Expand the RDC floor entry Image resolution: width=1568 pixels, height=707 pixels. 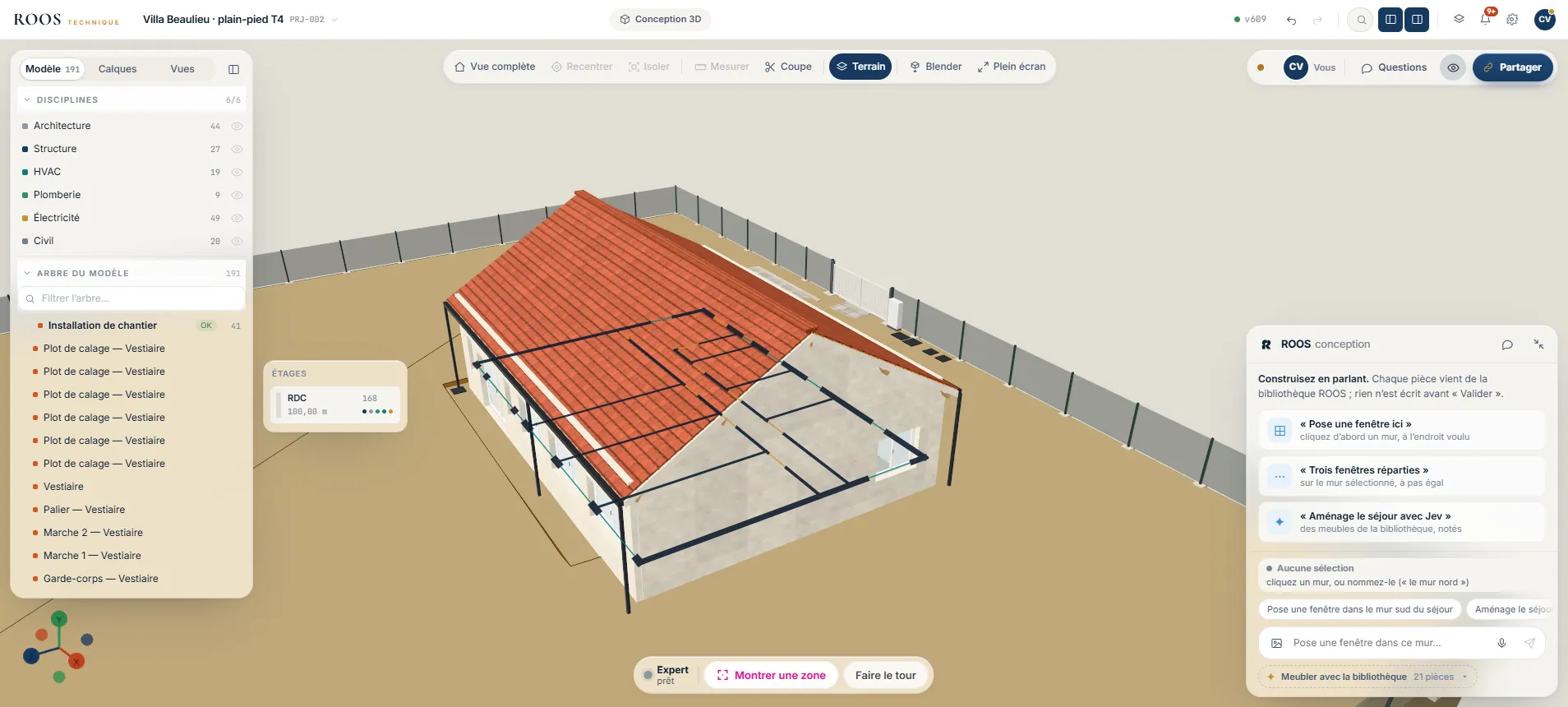[335, 404]
